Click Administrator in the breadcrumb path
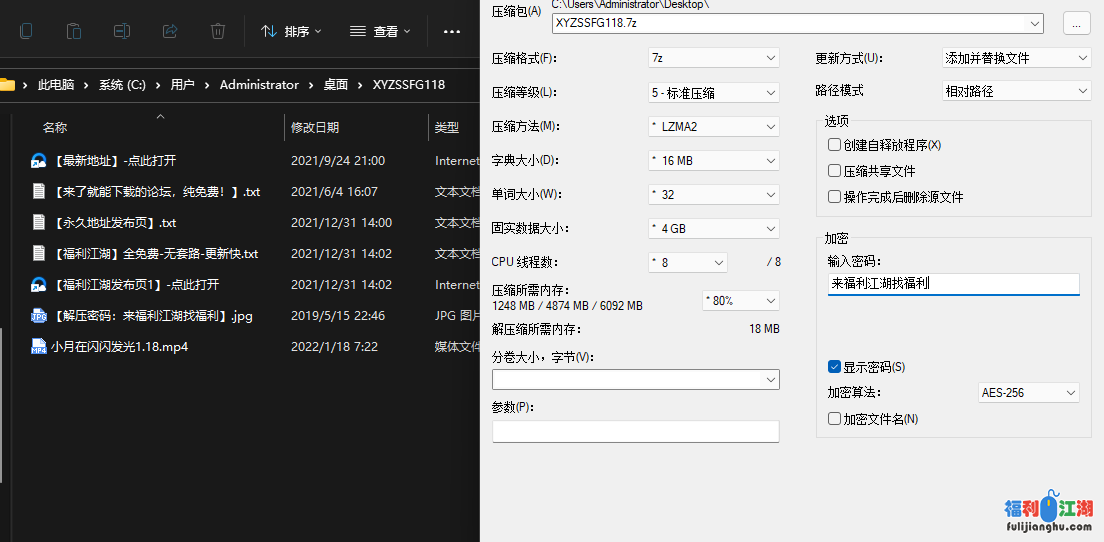Image resolution: width=1104 pixels, height=542 pixels. 259,85
